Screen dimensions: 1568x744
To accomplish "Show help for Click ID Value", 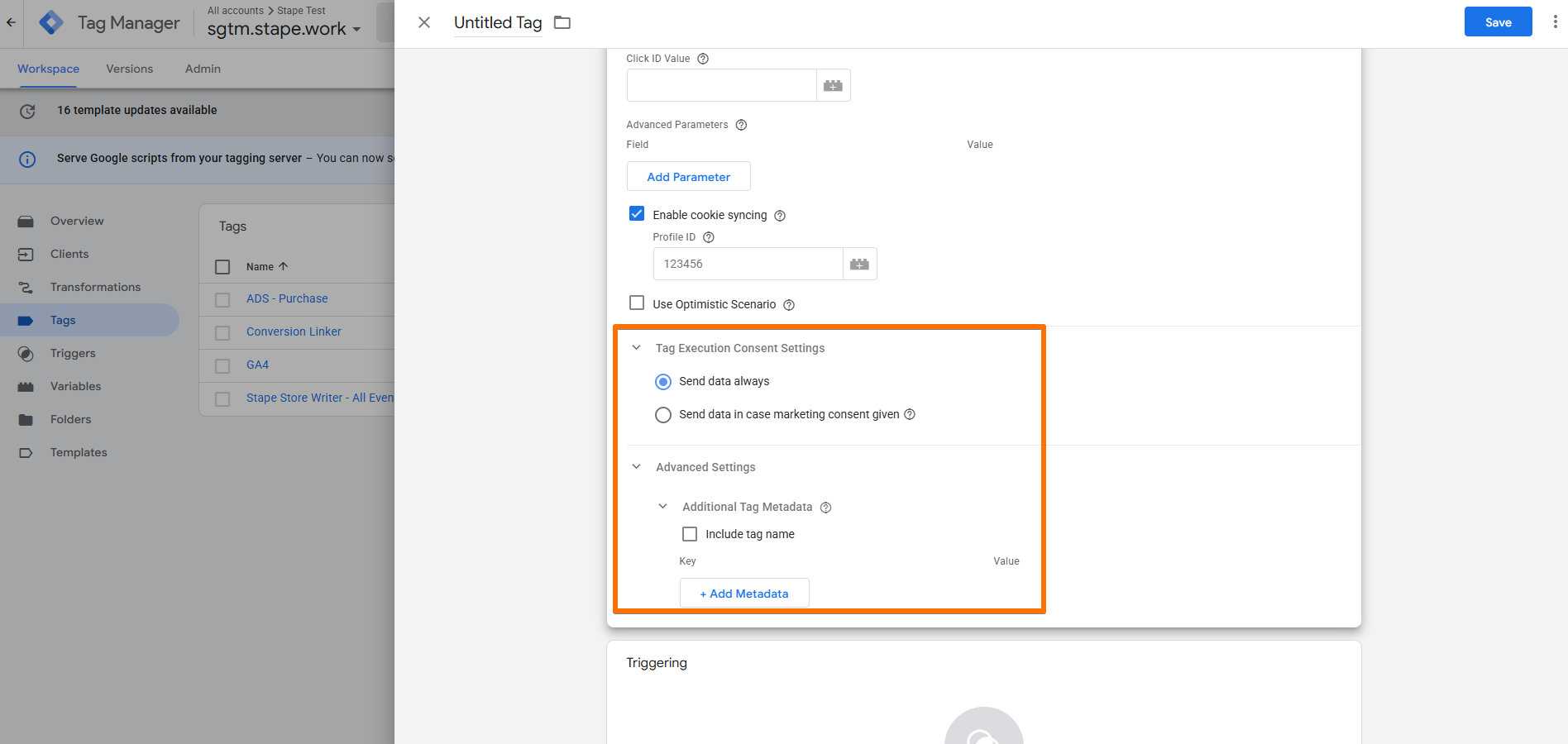I will pyautogui.click(x=703, y=59).
